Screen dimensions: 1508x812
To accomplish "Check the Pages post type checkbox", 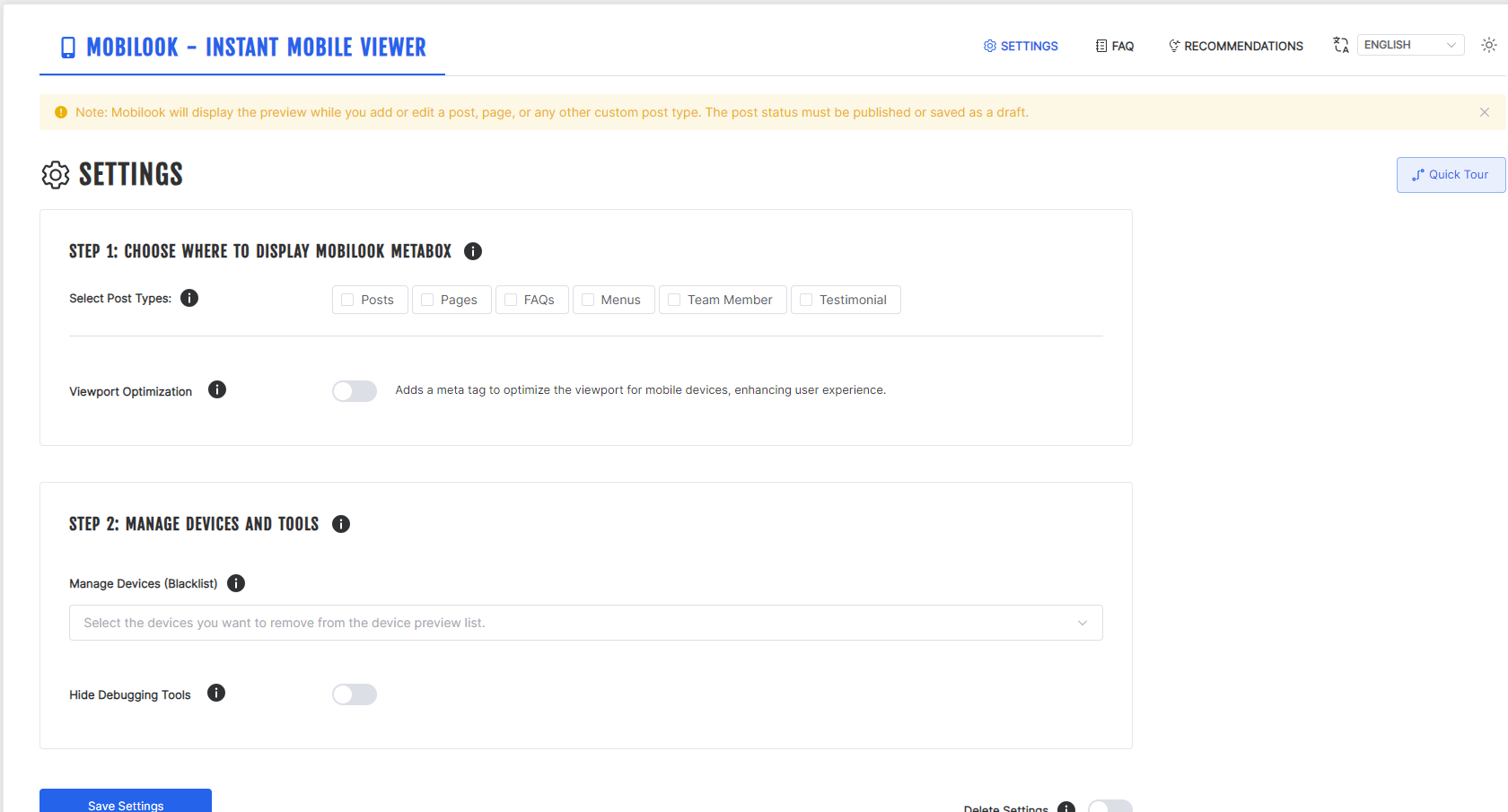I will pyautogui.click(x=427, y=300).
